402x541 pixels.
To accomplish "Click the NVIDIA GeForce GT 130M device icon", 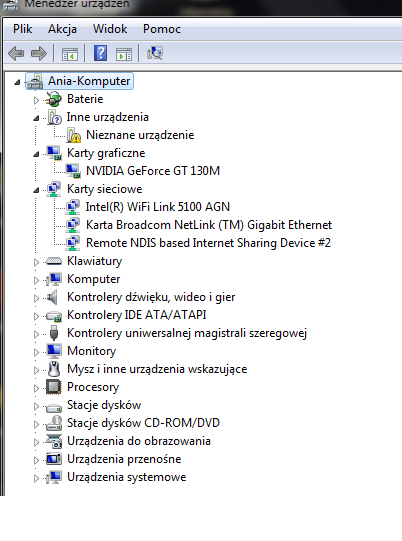I will pyautogui.click(x=73, y=171).
